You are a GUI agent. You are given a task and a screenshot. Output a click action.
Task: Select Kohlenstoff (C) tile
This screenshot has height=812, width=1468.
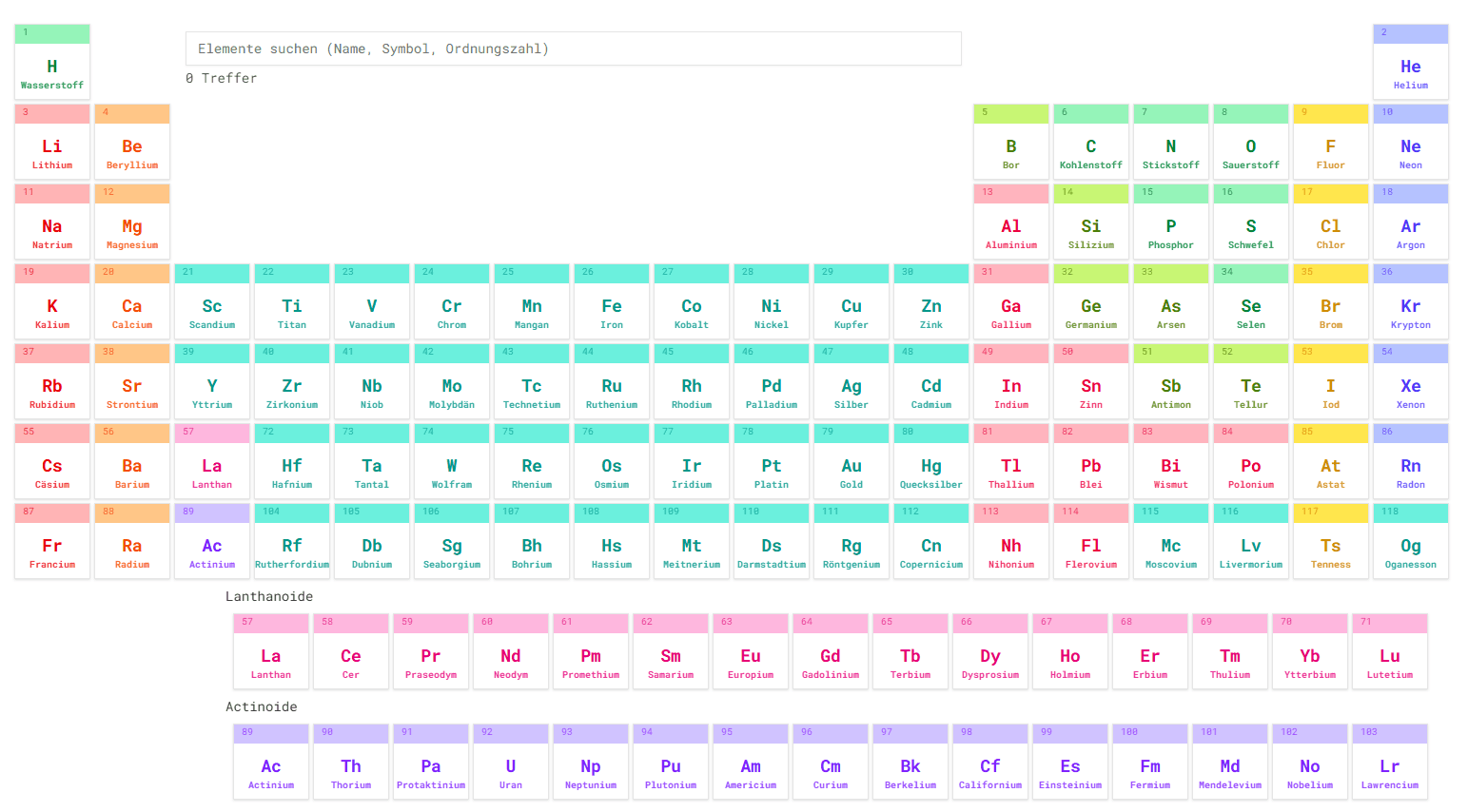pyautogui.click(x=1091, y=142)
